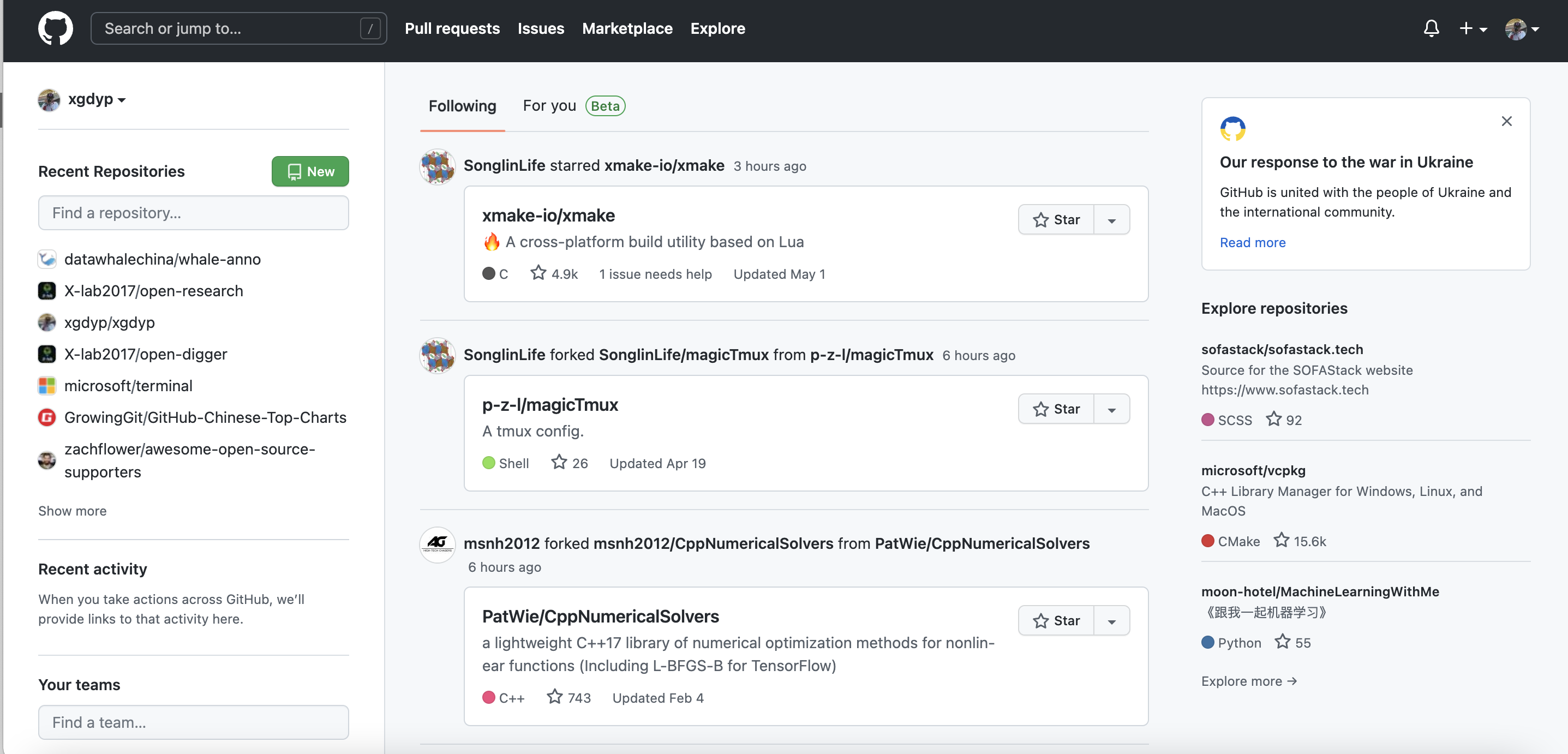This screenshot has height=754, width=1568.
Task: Open the plus create-new dropdown
Action: pyautogui.click(x=1473, y=28)
